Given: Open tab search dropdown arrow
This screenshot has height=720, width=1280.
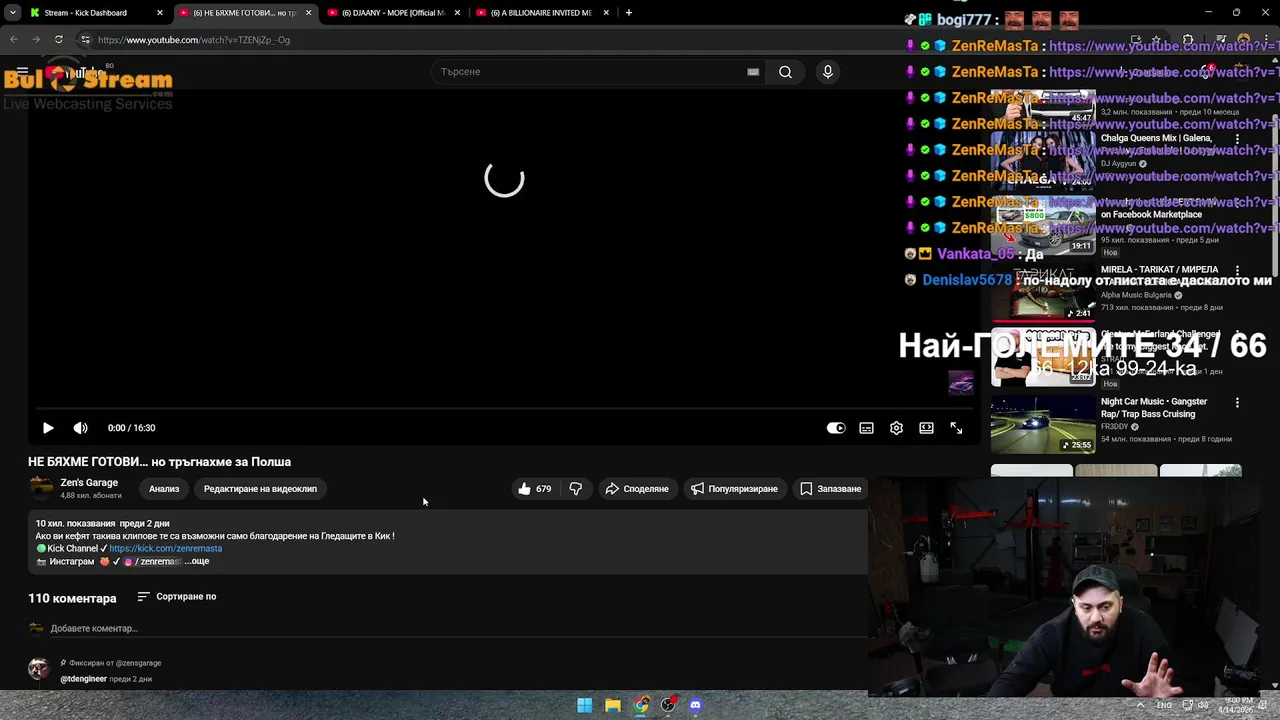Looking at the screenshot, I should pyautogui.click(x=12, y=13).
